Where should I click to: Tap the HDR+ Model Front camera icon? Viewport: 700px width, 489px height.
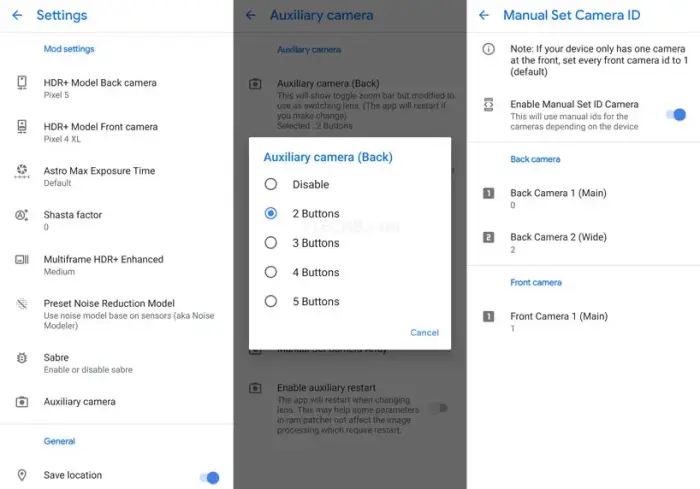click(22, 127)
